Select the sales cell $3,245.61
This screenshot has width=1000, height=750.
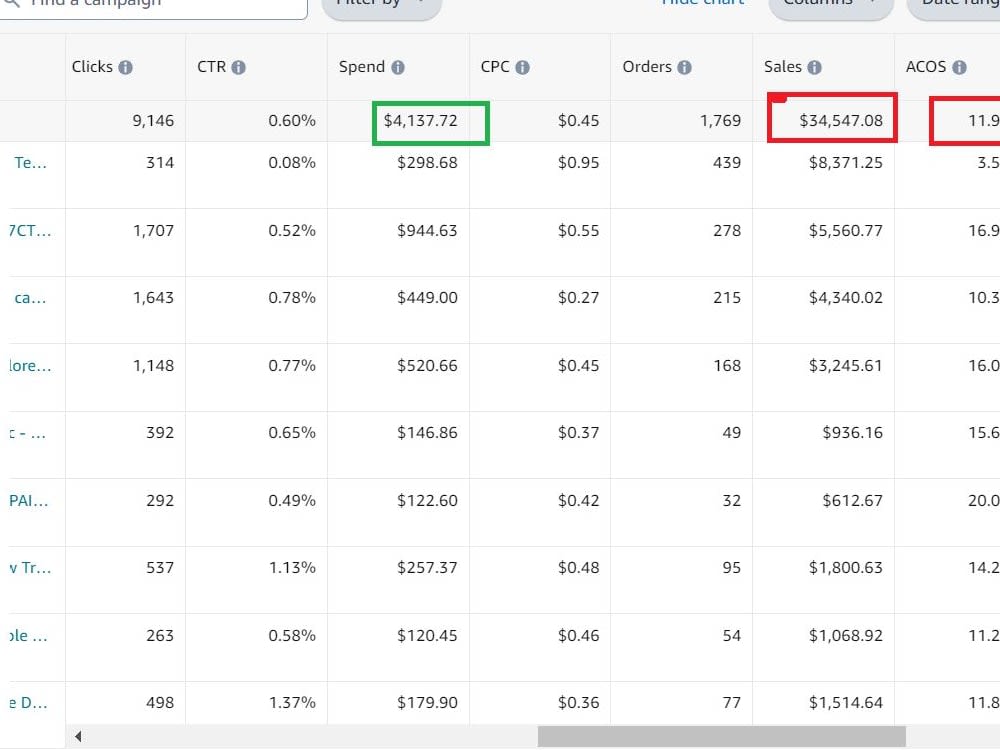pyautogui.click(x=846, y=365)
